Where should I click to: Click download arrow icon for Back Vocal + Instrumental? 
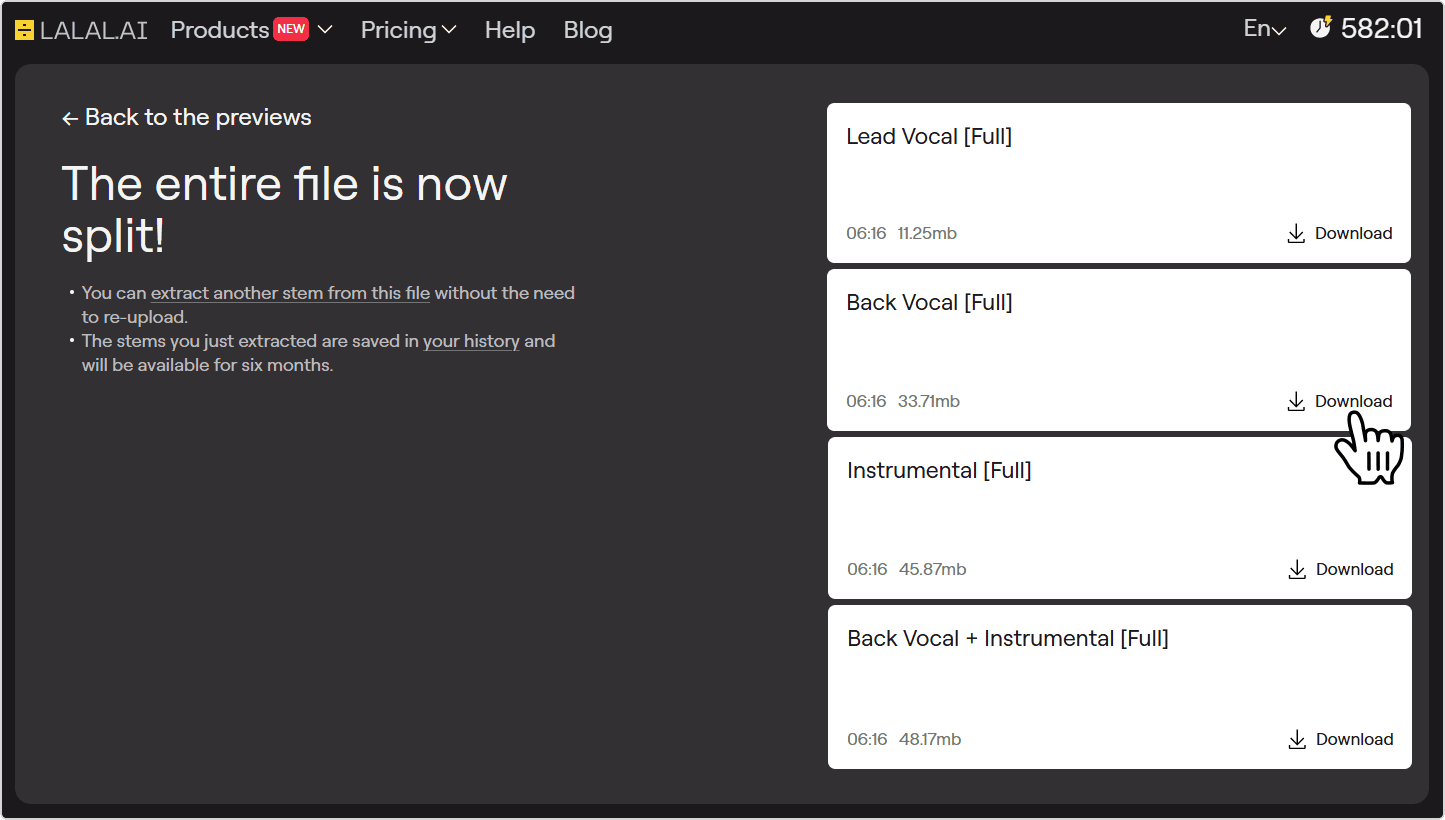click(x=1297, y=739)
